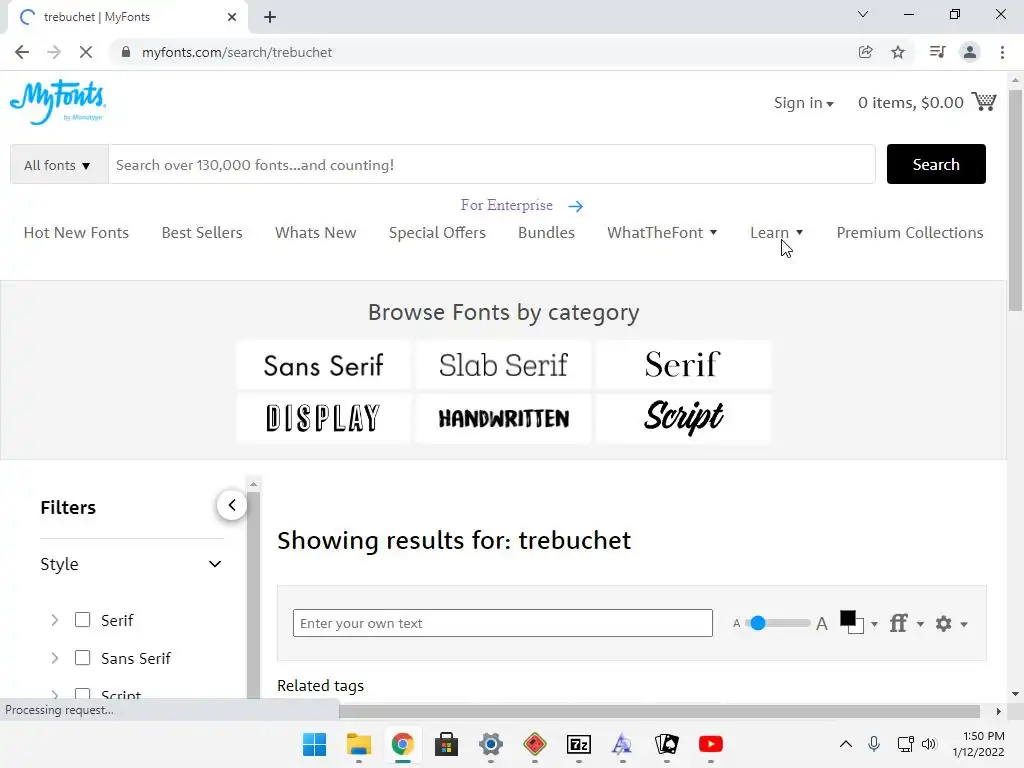This screenshot has width=1024, height=768.
Task: Check the Serif style filter
Action: (x=82, y=620)
